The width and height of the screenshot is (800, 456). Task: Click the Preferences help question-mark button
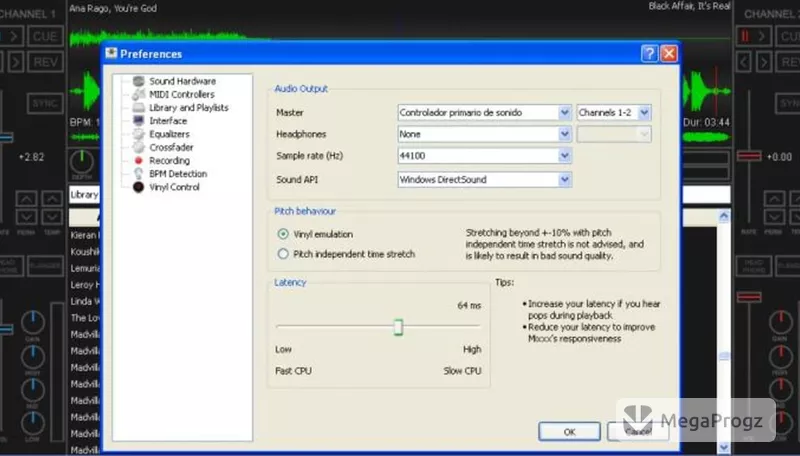pos(649,54)
